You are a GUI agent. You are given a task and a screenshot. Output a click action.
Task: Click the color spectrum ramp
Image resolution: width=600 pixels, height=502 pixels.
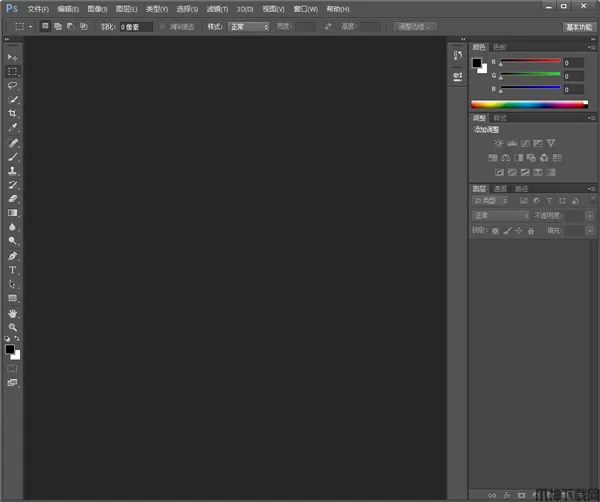coord(529,104)
